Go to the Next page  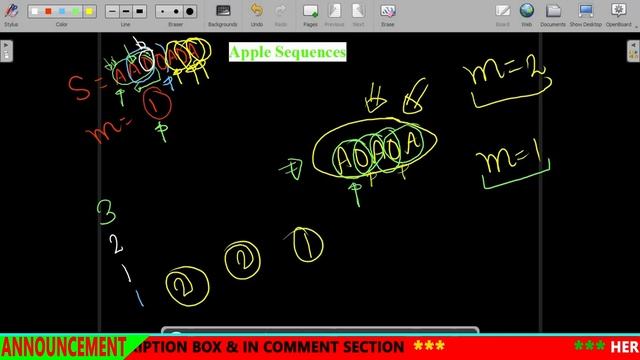[358, 11]
